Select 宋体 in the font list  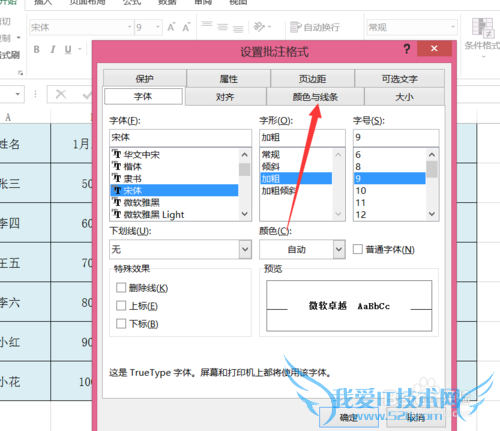pyautogui.click(x=174, y=190)
